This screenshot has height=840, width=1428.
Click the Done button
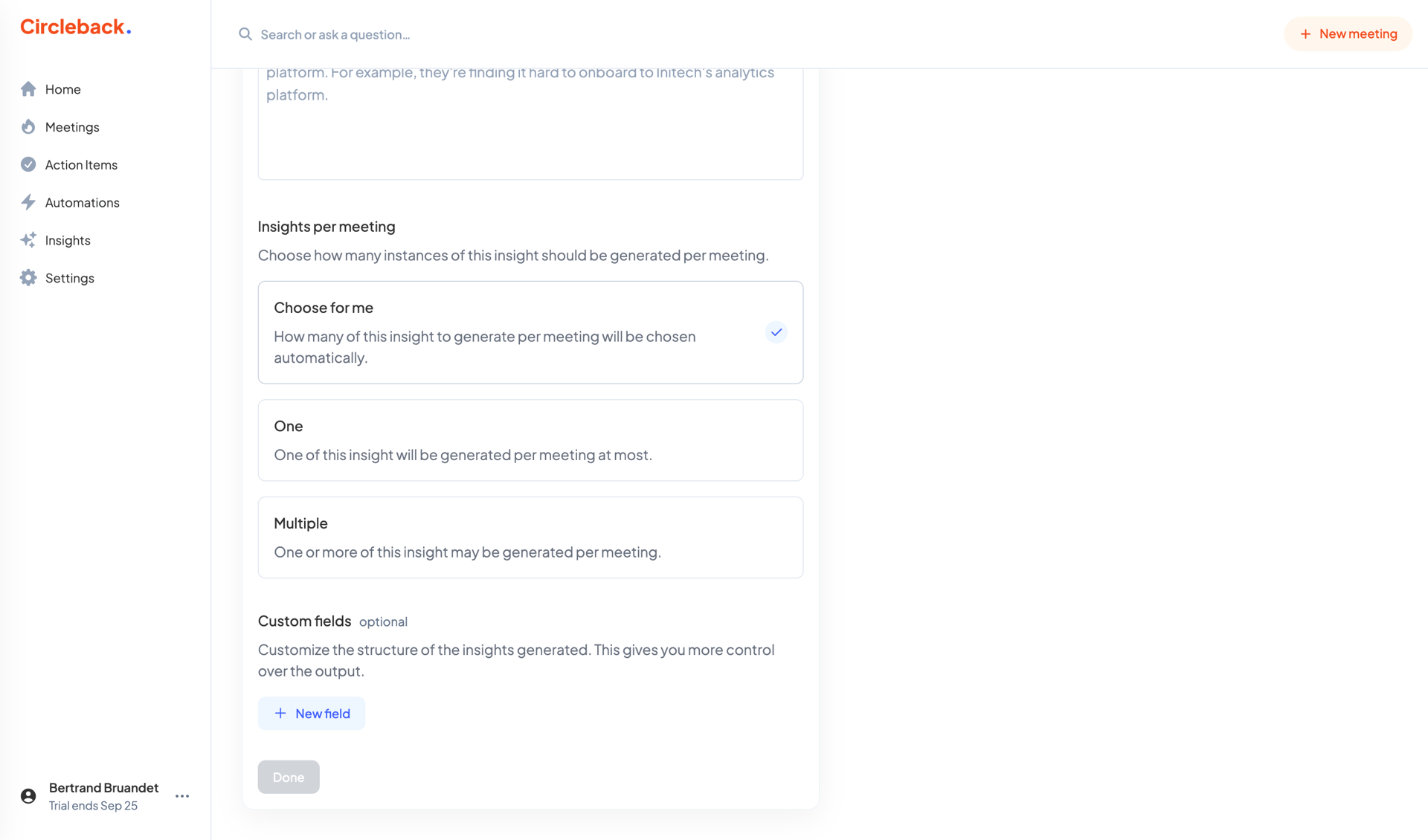click(x=289, y=777)
